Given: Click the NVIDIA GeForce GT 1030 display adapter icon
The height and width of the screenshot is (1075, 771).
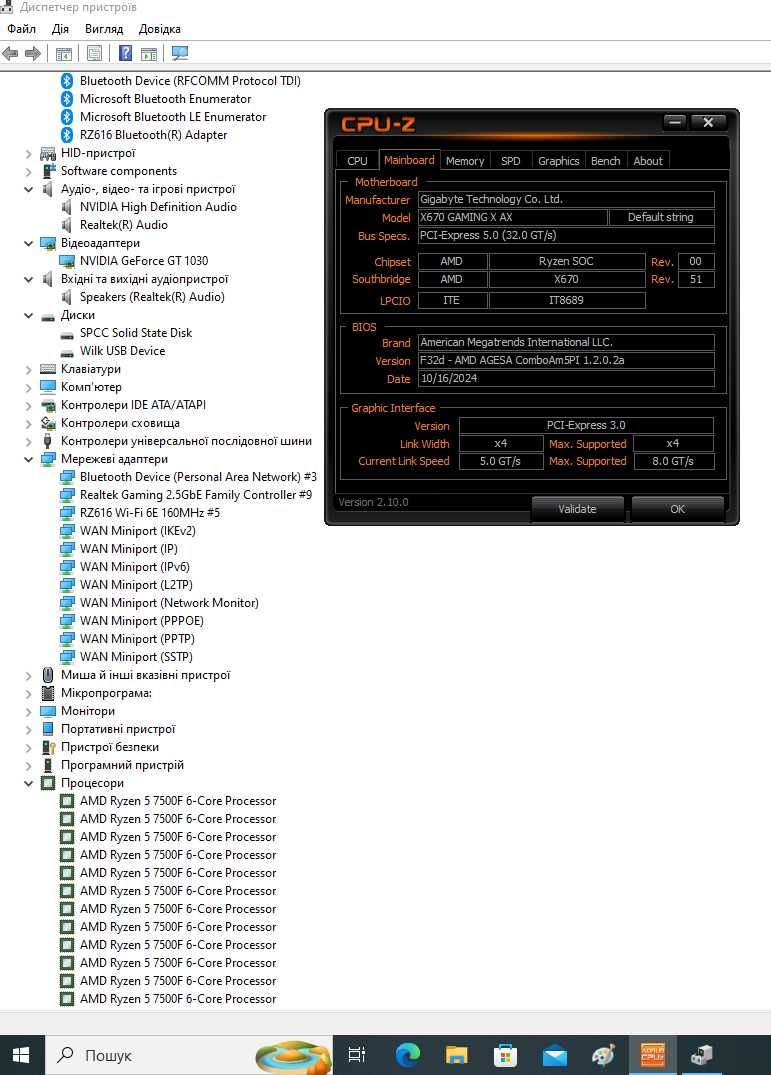Looking at the screenshot, I should pos(67,261).
